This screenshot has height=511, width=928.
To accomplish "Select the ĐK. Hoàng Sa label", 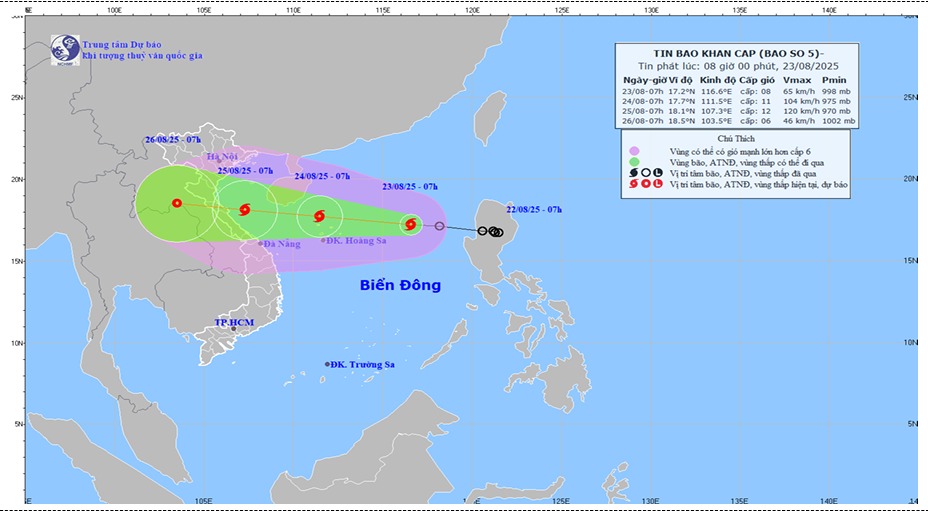I will [357, 241].
